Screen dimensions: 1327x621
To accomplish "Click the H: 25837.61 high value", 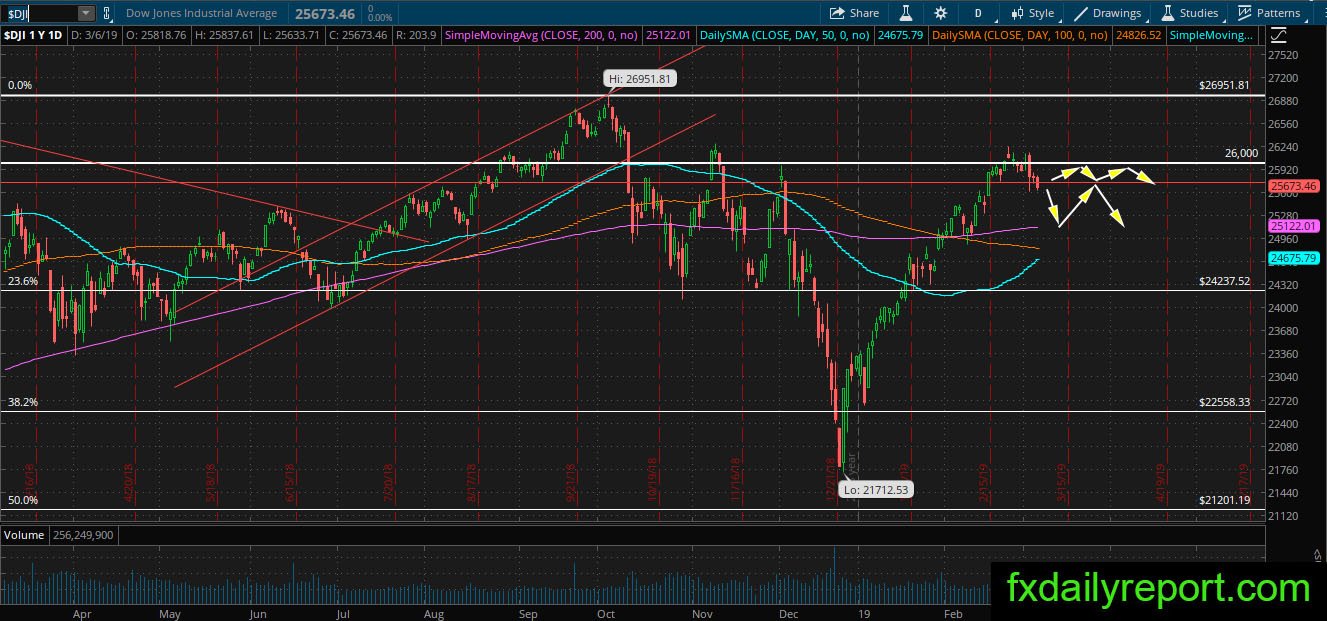I will pos(224,35).
